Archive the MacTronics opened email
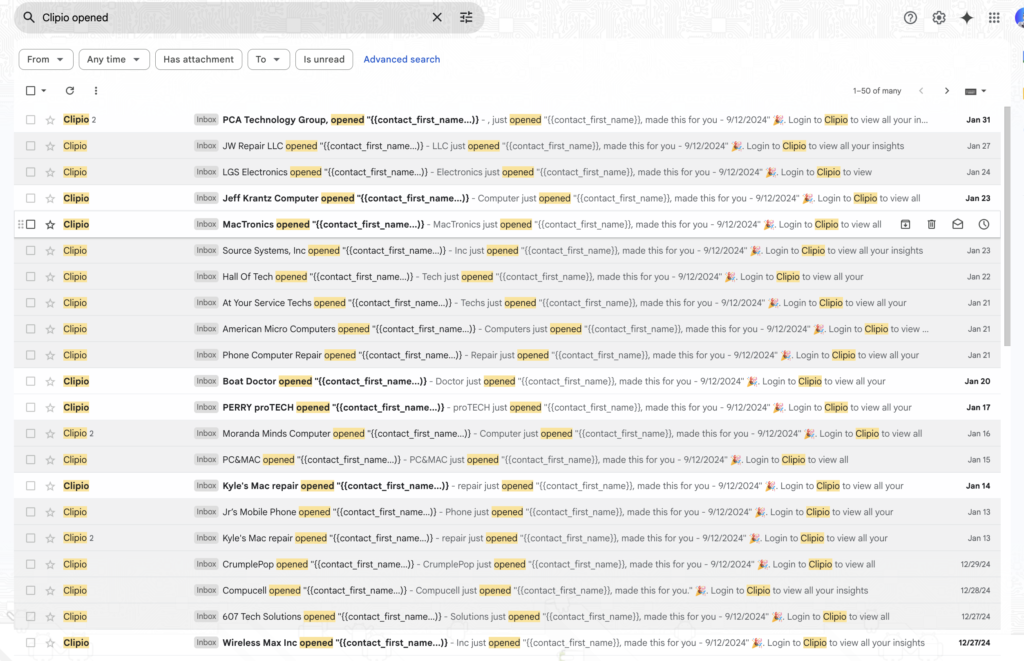 pos(905,224)
